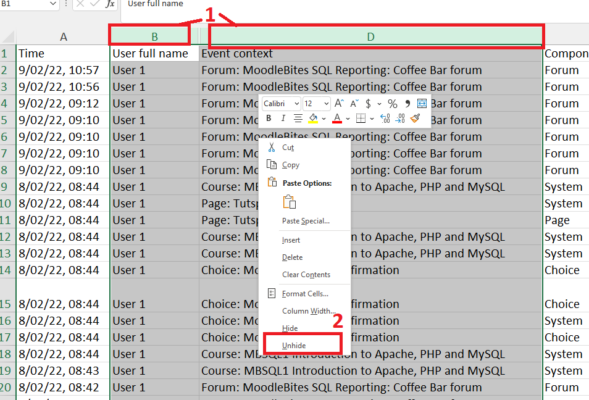
Task: Apply yellow fill color swatch
Action: (x=313, y=119)
